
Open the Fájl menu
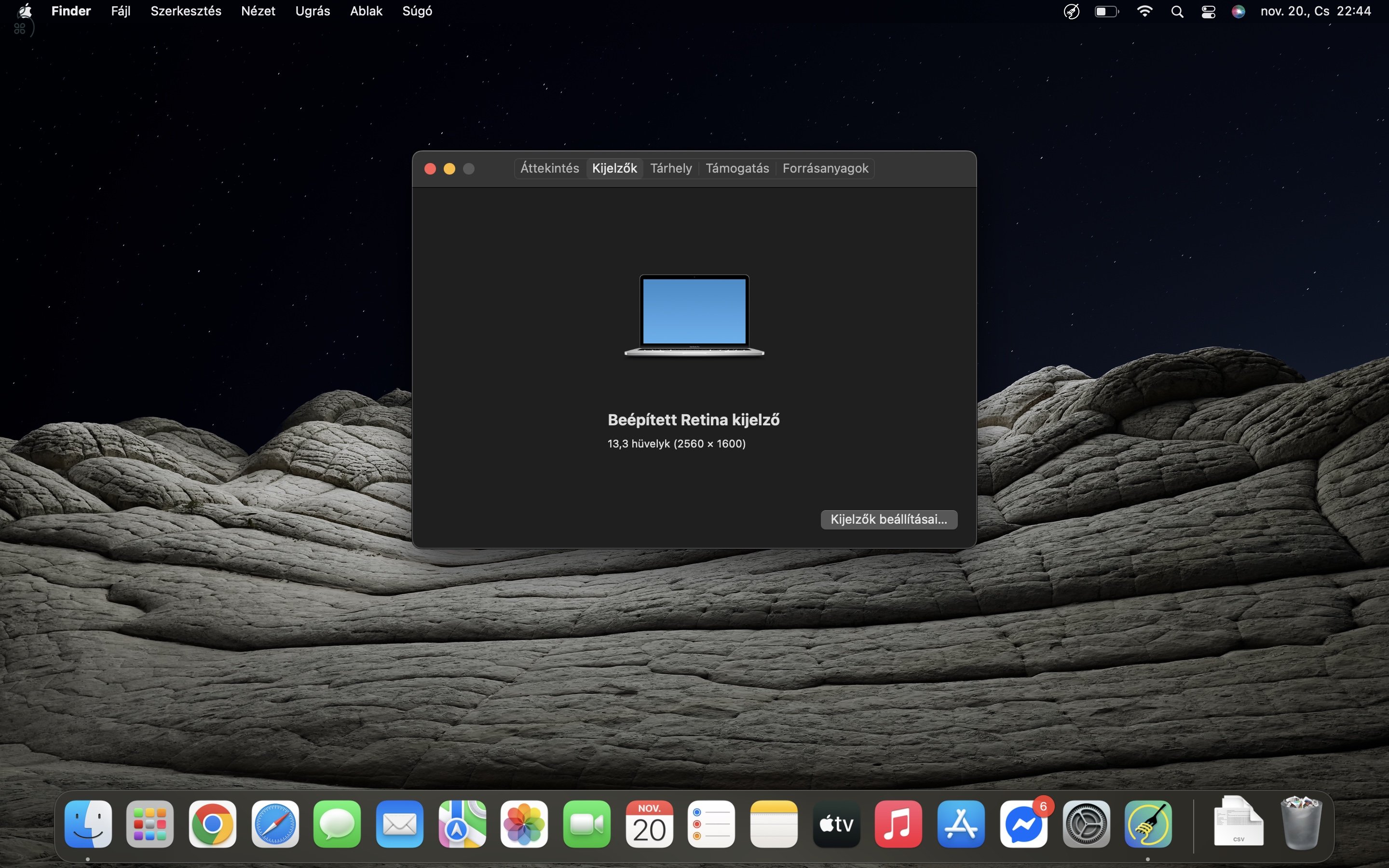[120, 11]
